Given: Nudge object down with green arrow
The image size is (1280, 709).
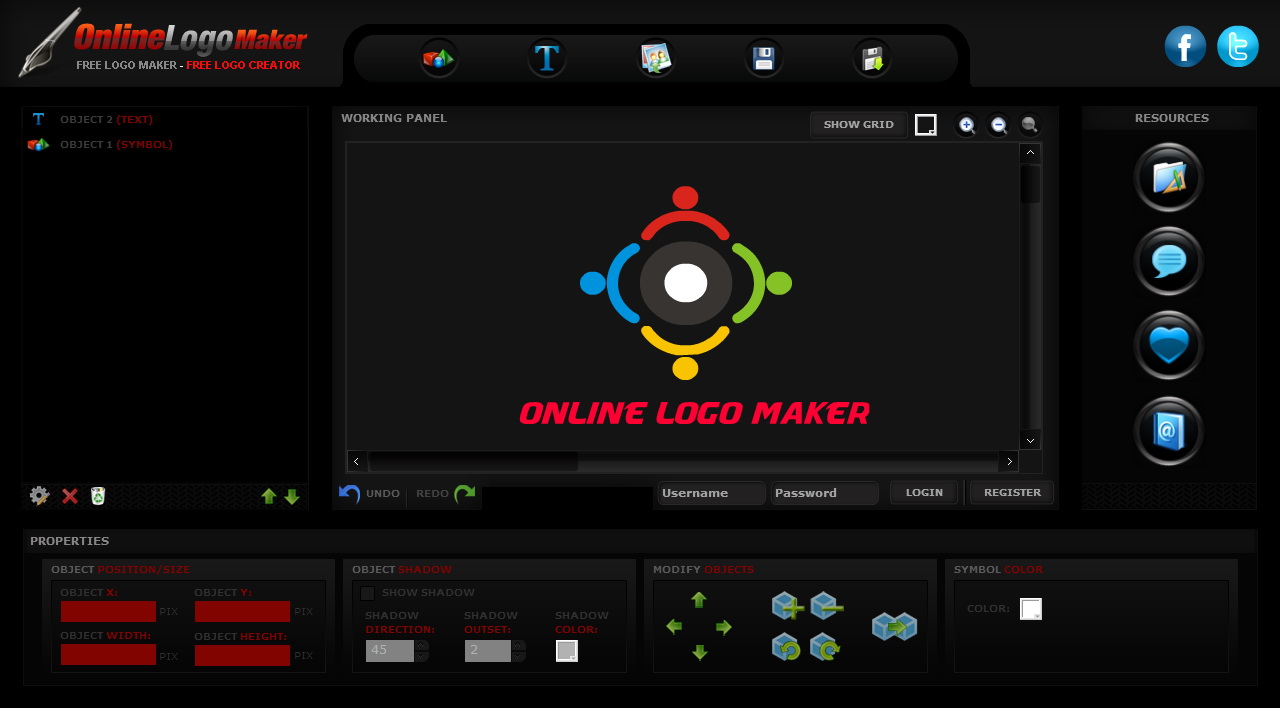Looking at the screenshot, I should [699, 653].
